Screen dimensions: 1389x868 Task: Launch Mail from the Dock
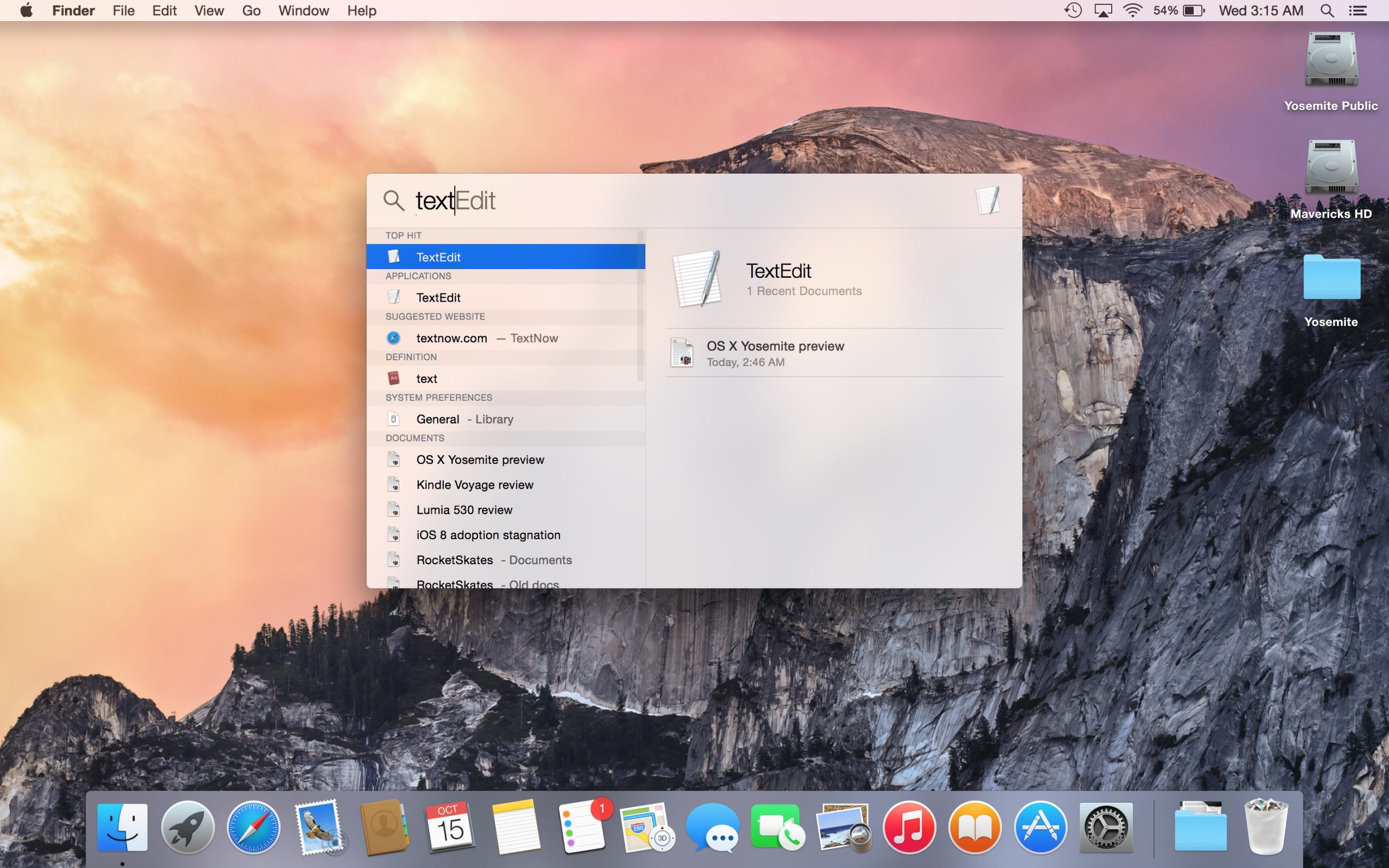coord(318,827)
